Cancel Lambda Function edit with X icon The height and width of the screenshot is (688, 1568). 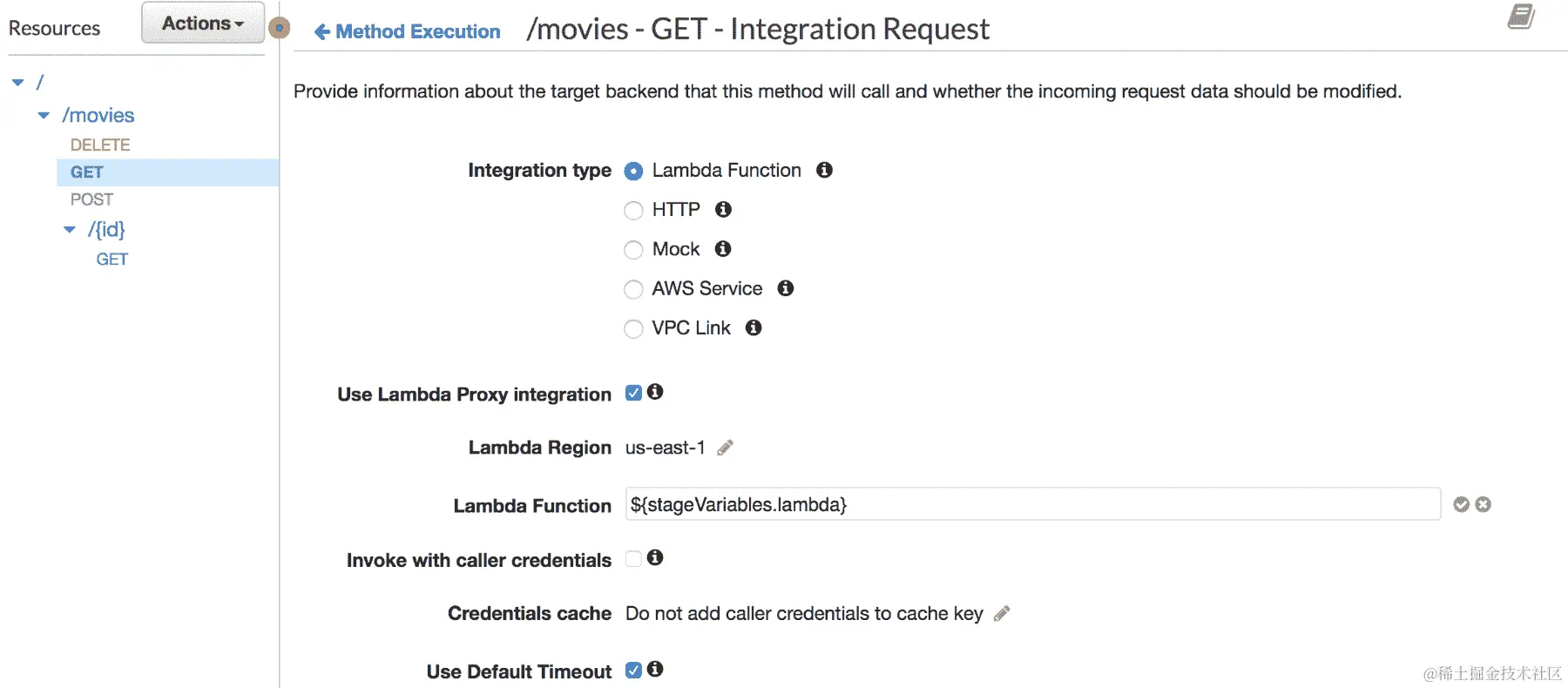[x=1484, y=504]
